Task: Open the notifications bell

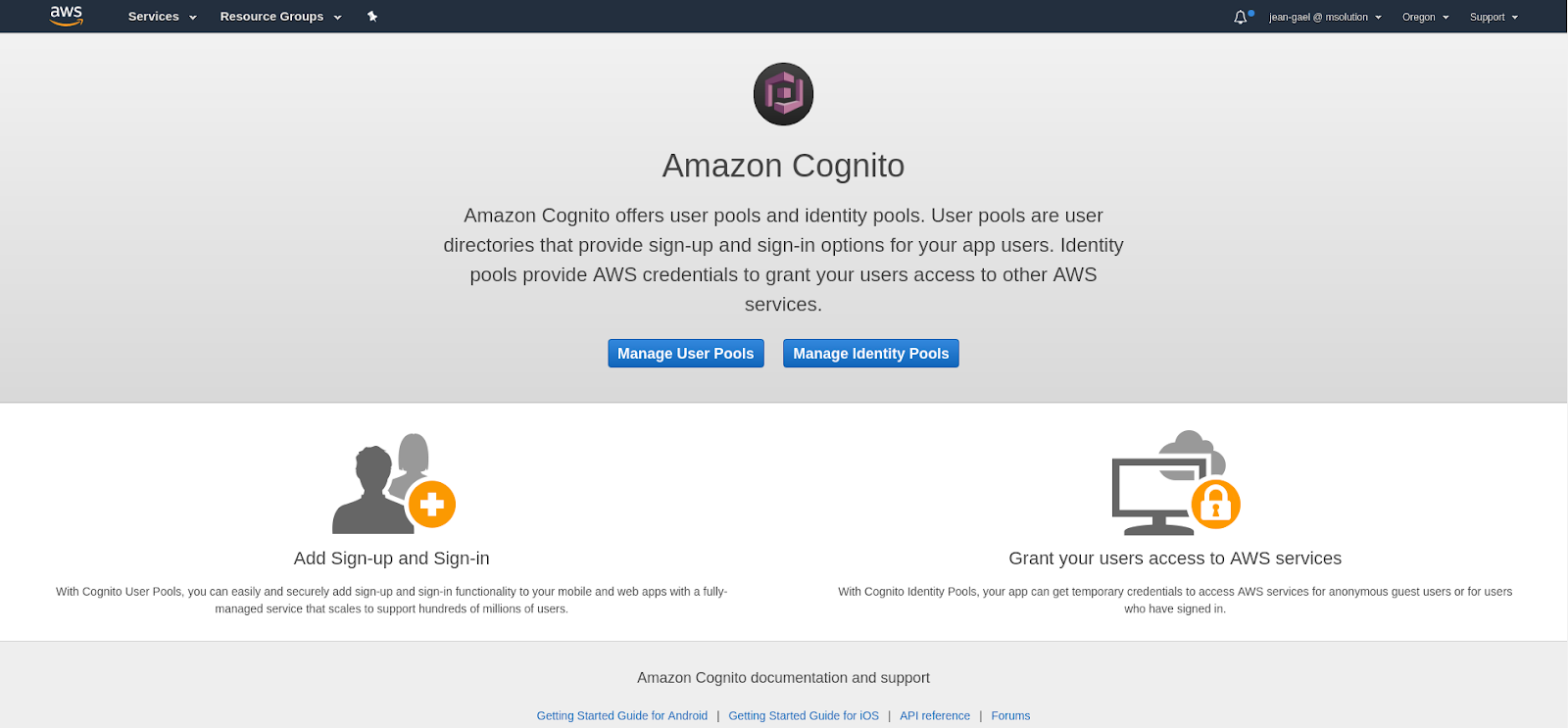Action: pyautogui.click(x=1241, y=17)
